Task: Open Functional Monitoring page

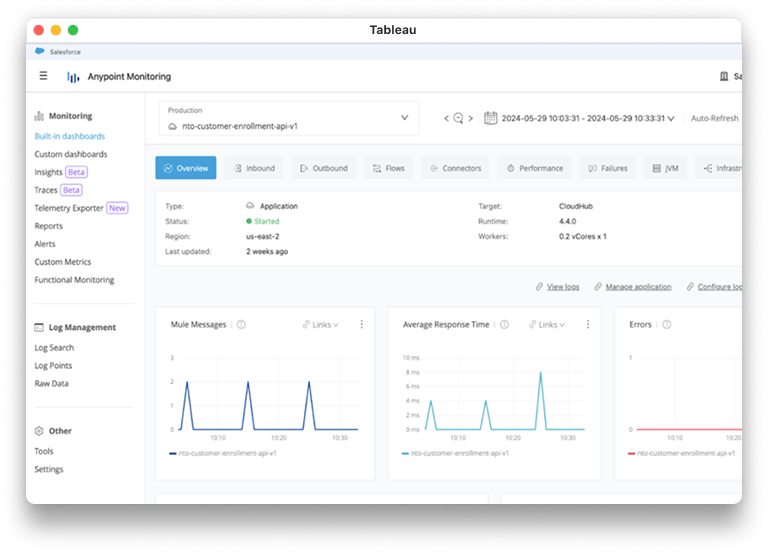Action: tap(74, 280)
